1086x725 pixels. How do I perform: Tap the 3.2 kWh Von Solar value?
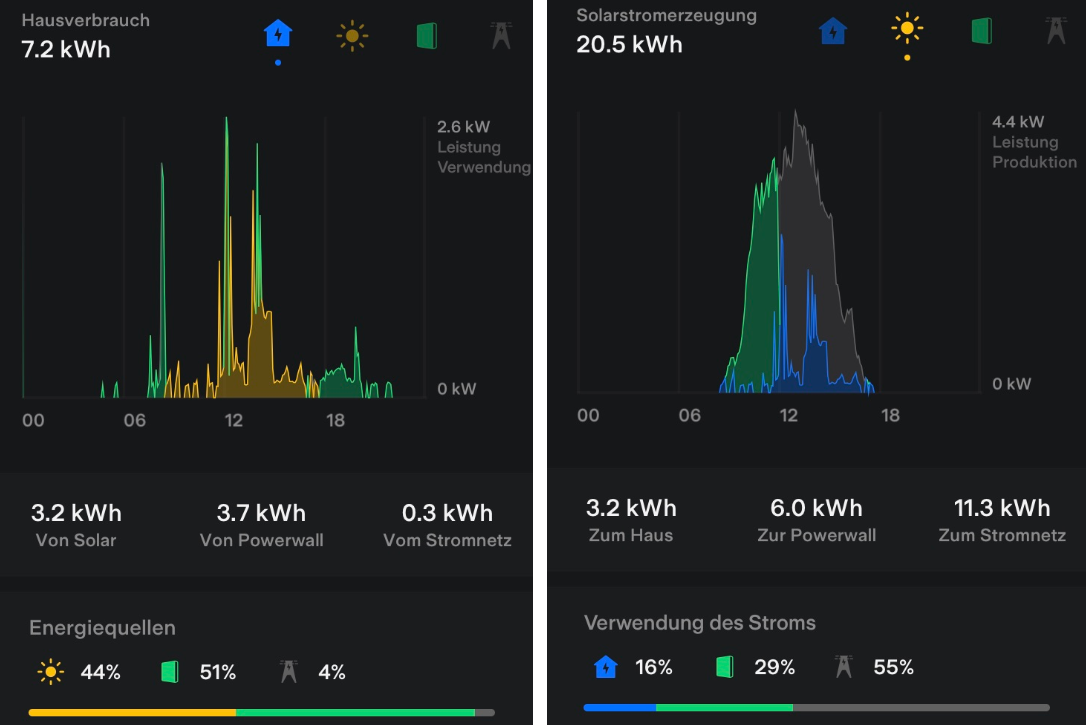(x=76, y=514)
